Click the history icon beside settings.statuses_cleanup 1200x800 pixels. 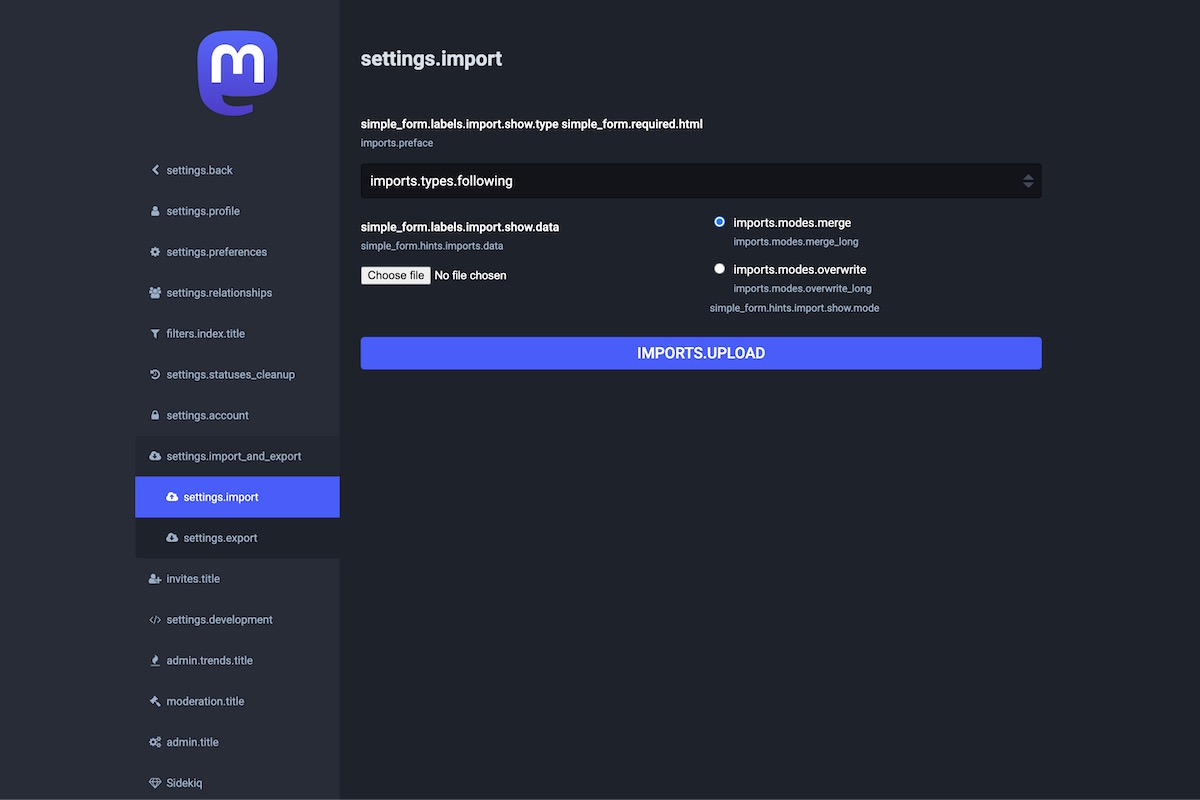coord(155,375)
